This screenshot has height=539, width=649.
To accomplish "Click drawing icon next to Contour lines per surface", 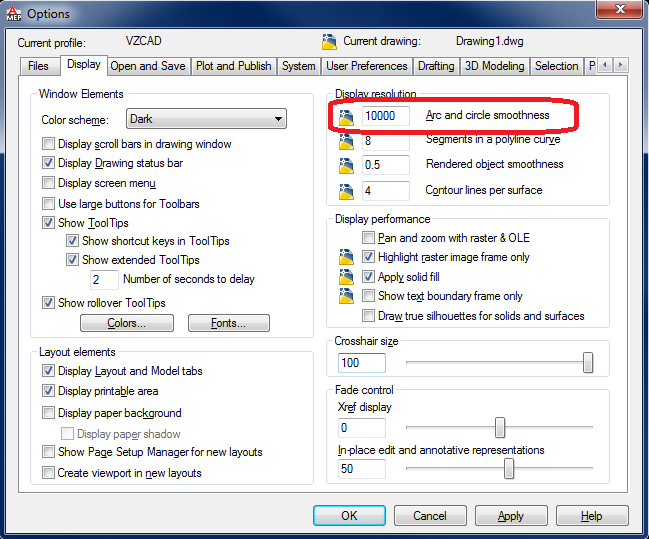I will pos(346,192).
